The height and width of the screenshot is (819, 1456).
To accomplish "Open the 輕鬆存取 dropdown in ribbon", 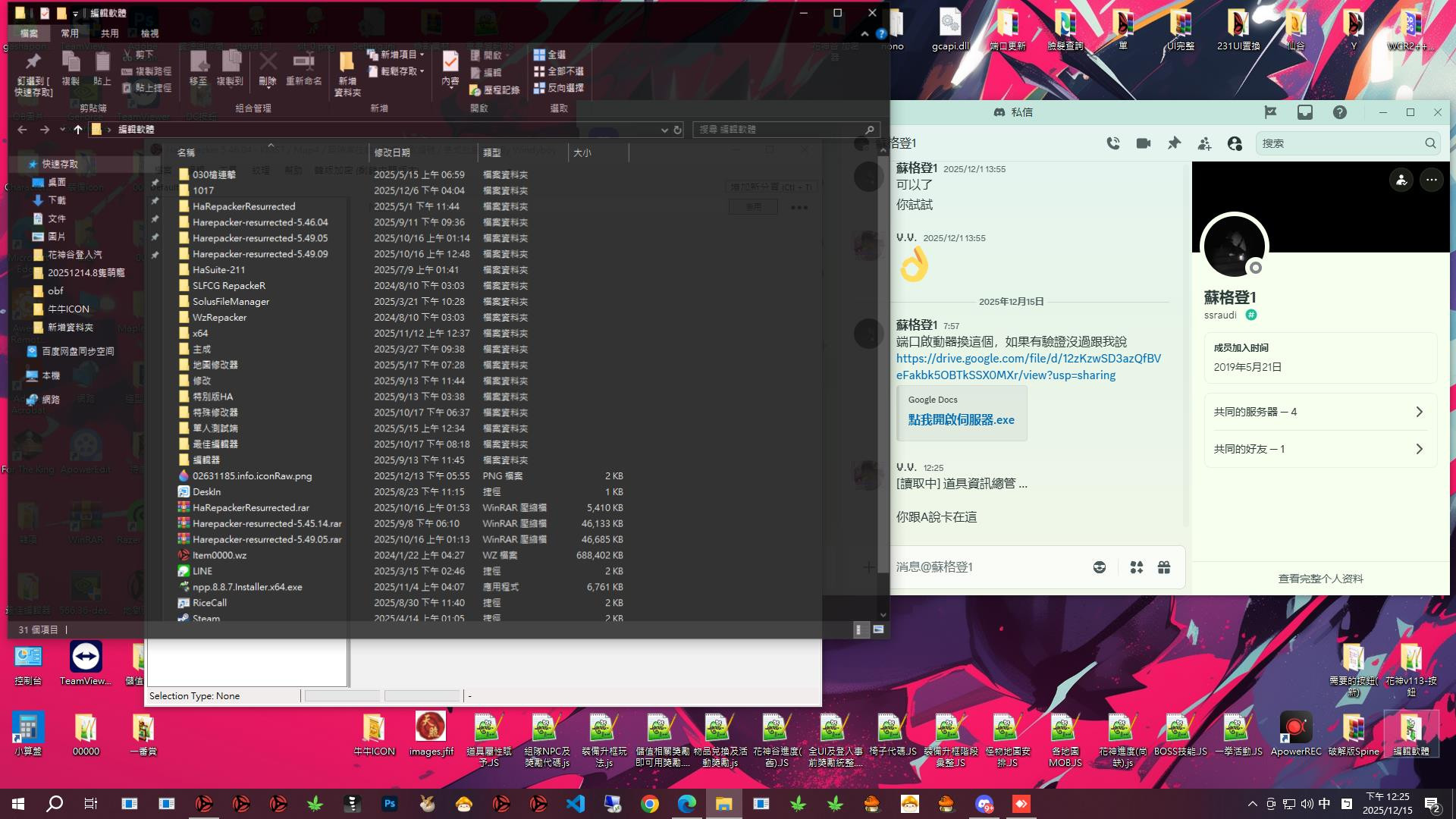I will pos(395,71).
